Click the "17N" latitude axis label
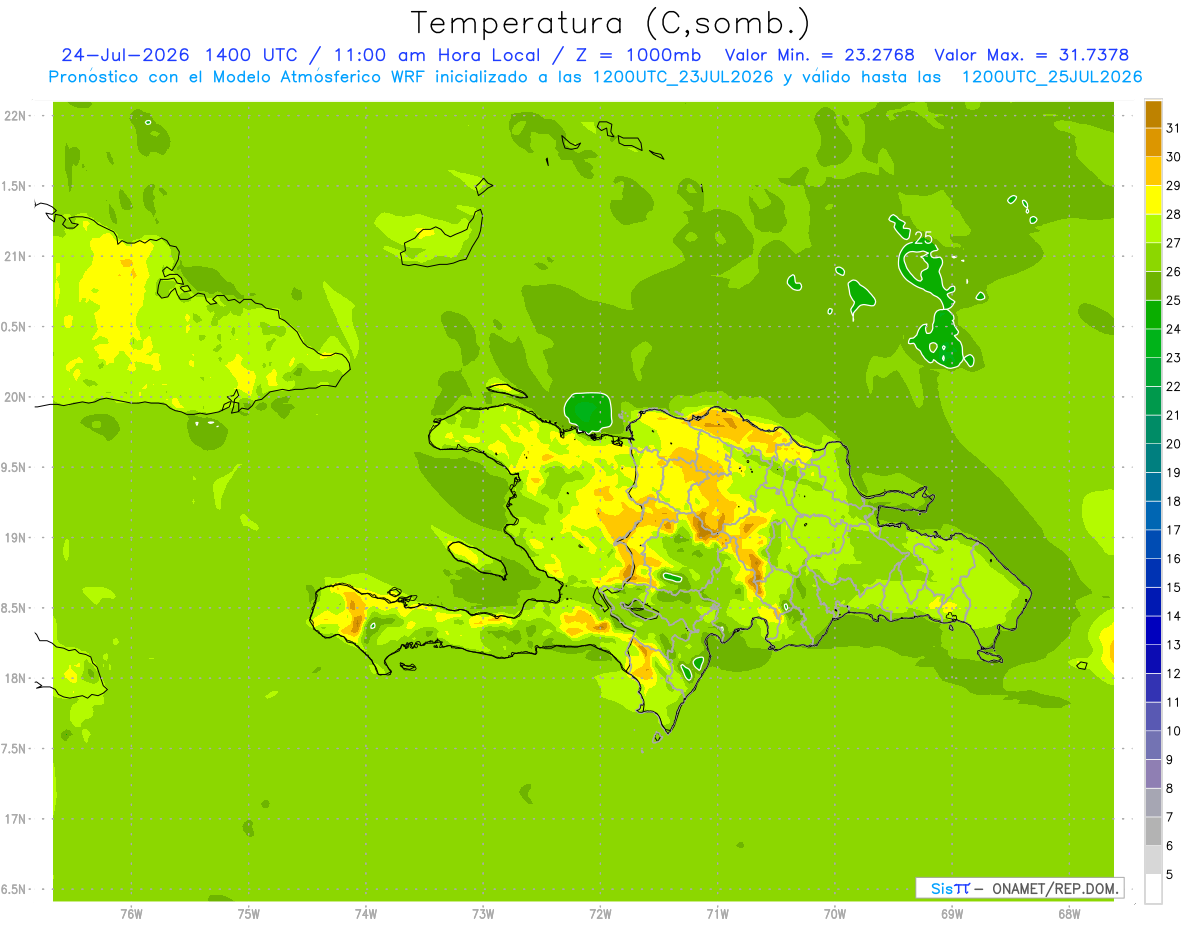Screen dimensions: 1200x927 click(14, 819)
